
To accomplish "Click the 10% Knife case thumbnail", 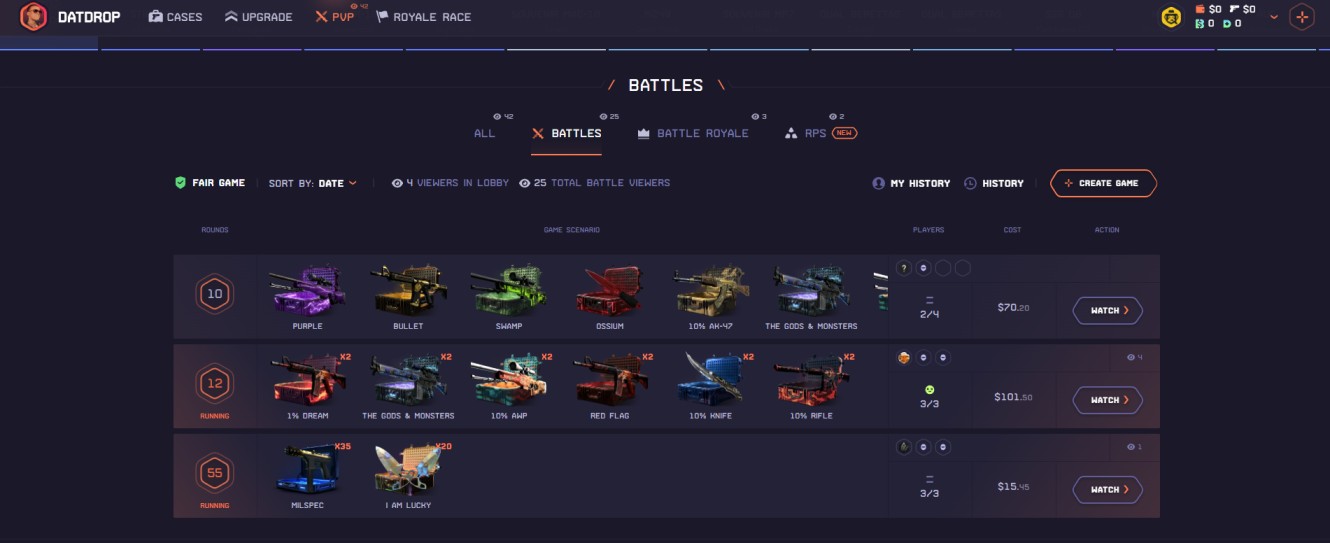I will coord(711,380).
